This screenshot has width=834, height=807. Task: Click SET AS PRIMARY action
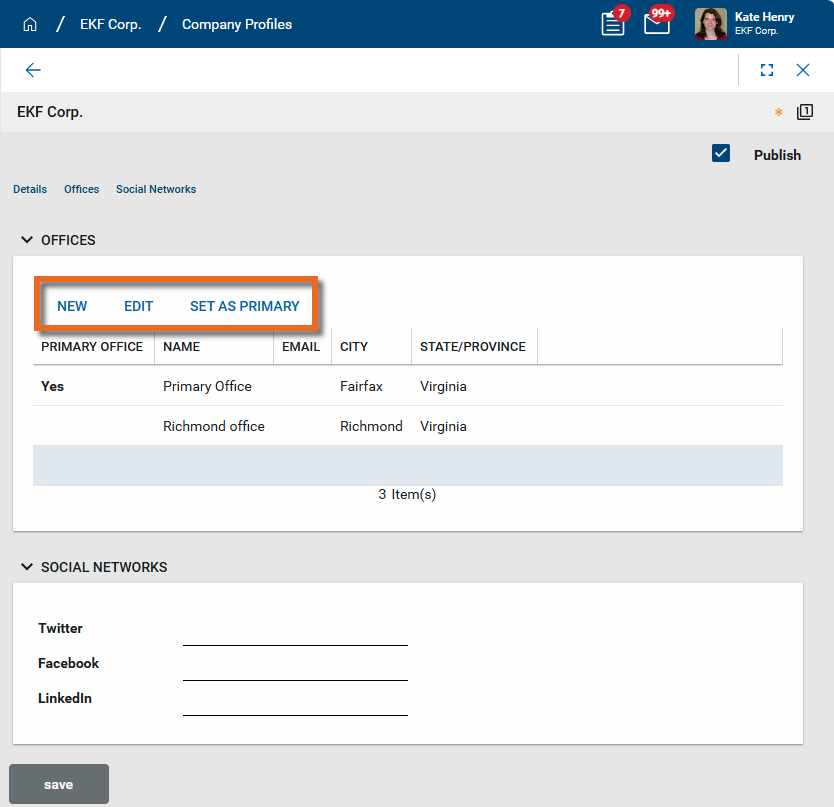[x=245, y=306]
